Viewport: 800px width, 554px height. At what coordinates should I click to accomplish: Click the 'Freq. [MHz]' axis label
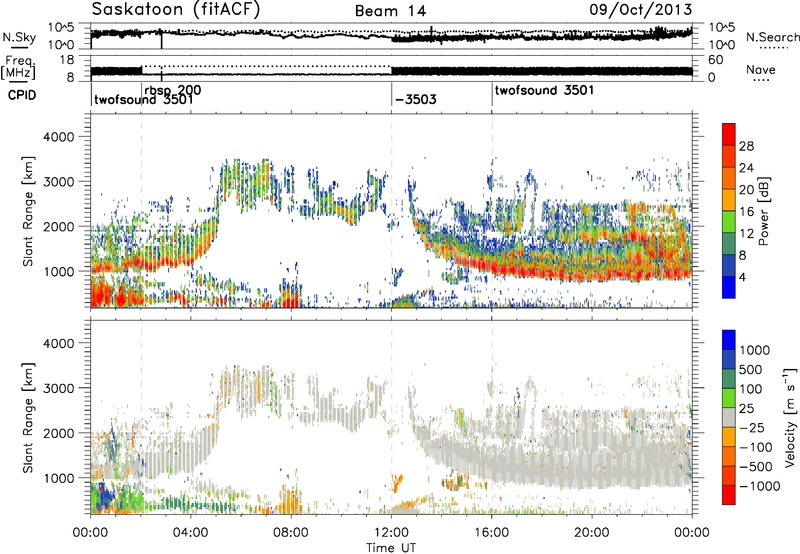tap(18, 68)
